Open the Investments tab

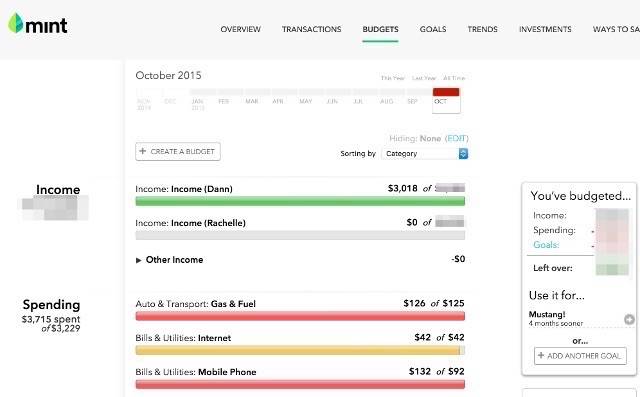545,29
